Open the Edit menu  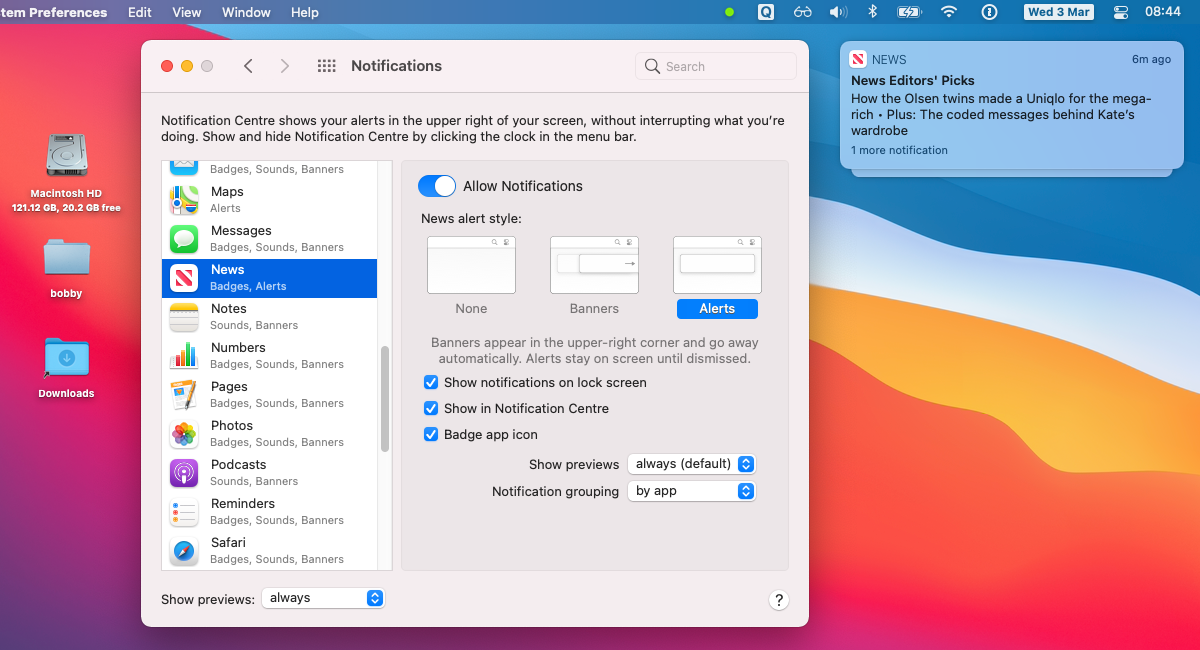point(139,12)
